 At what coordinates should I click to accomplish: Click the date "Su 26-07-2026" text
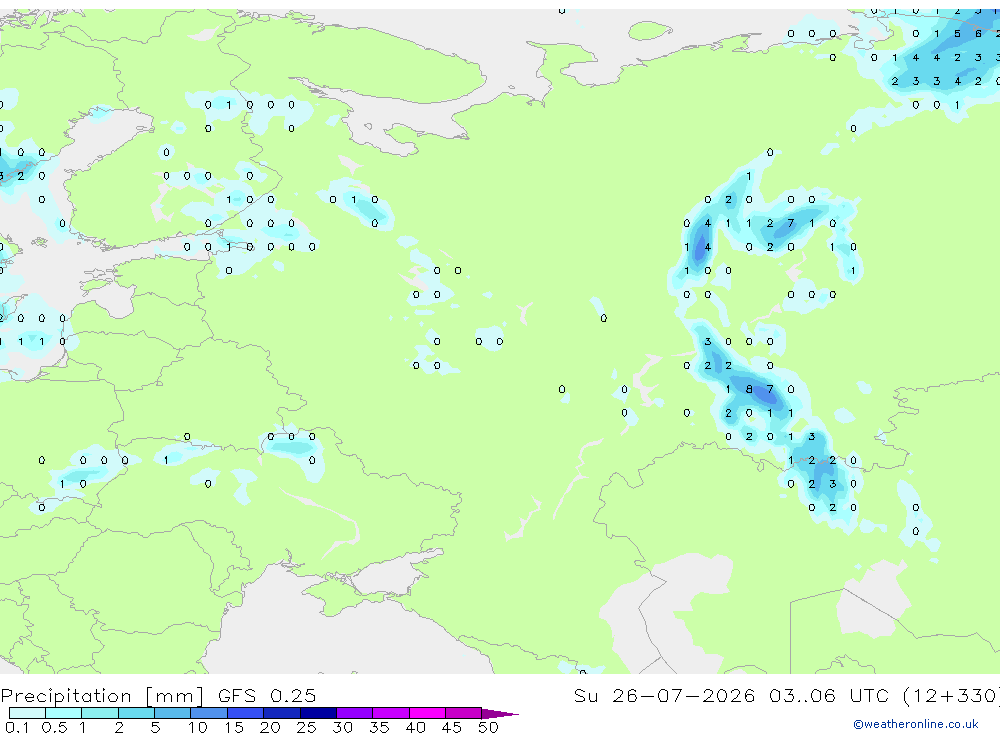pyautogui.click(x=665, y=696)
